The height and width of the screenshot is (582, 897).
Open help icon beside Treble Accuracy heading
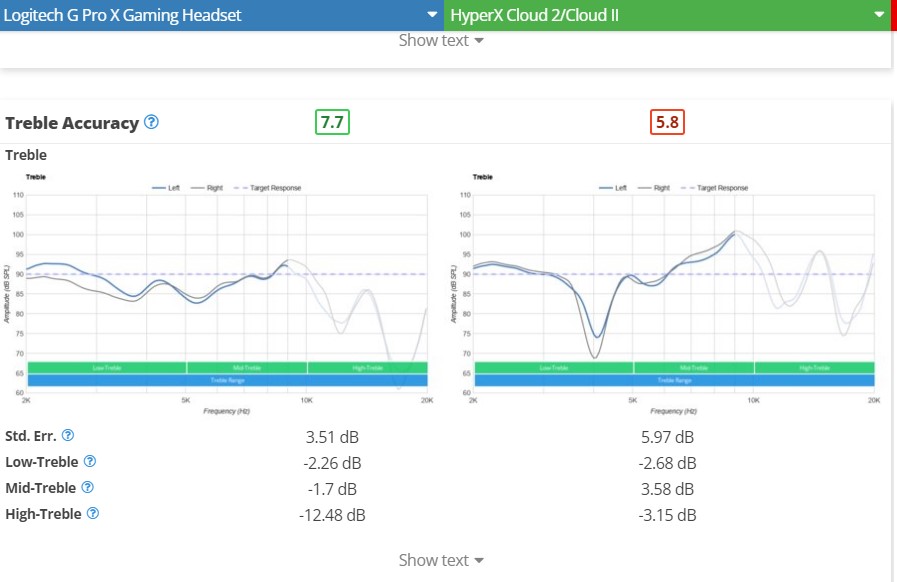[151, 122]
